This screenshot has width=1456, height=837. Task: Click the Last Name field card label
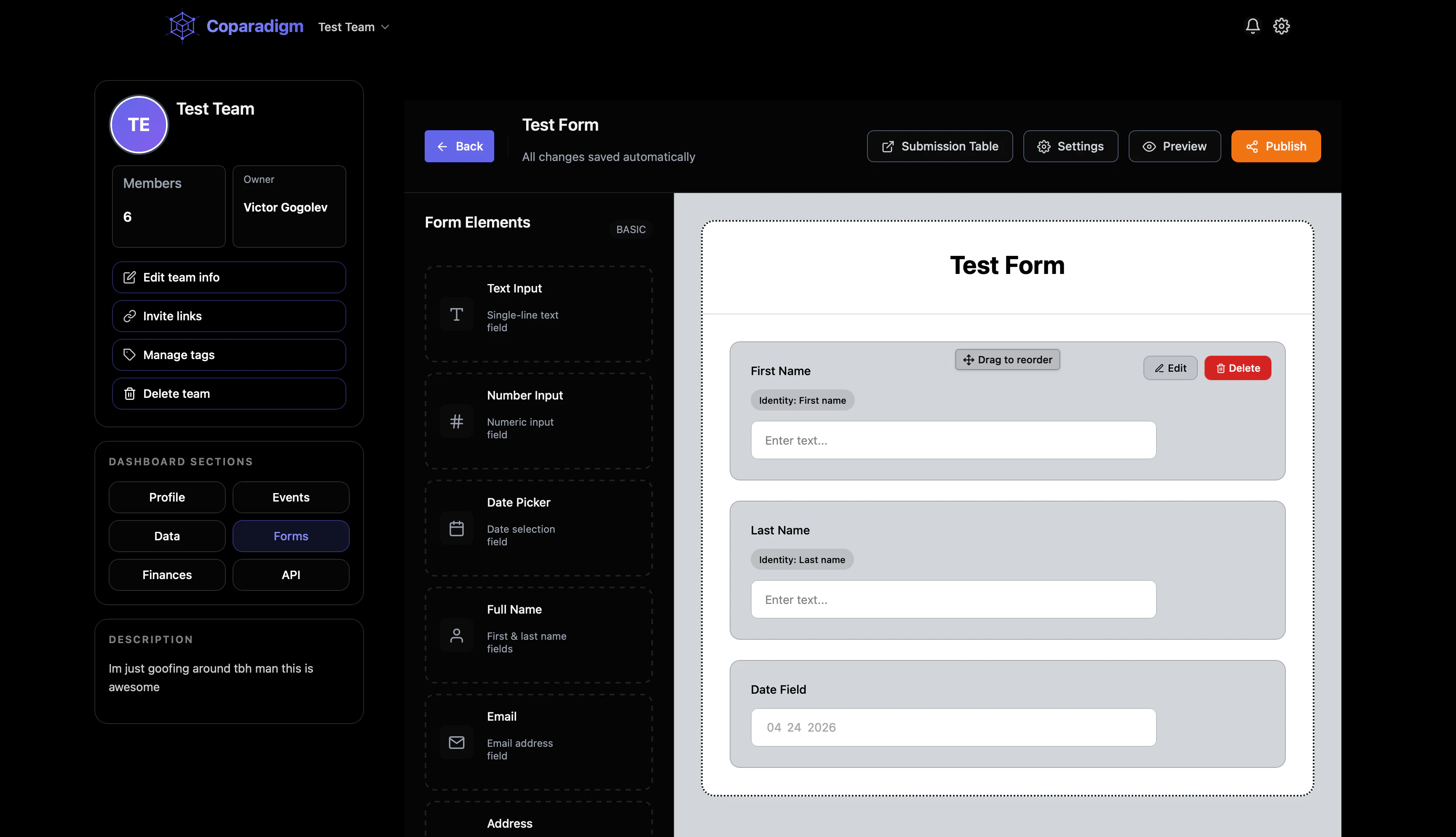click(780, 531)
